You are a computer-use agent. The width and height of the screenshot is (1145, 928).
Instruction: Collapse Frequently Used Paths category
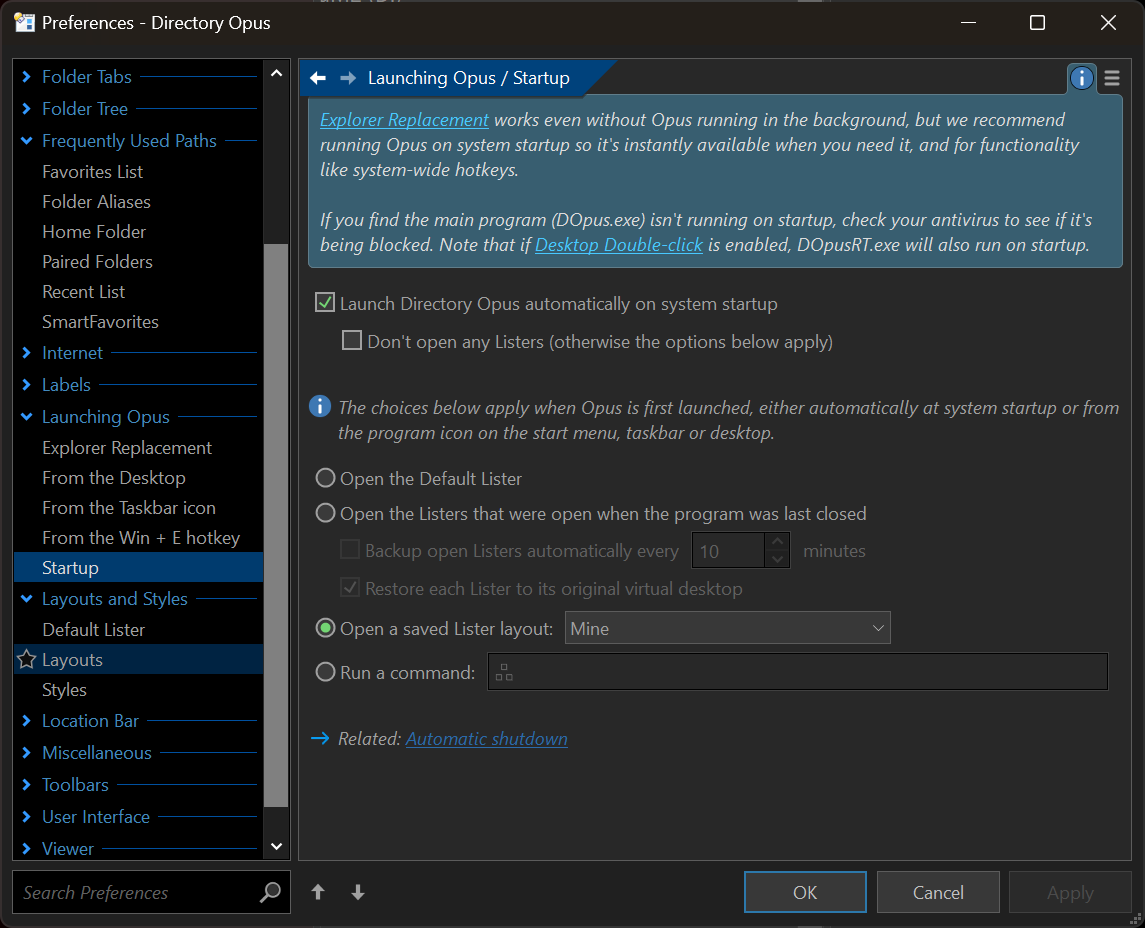[27, 141]
